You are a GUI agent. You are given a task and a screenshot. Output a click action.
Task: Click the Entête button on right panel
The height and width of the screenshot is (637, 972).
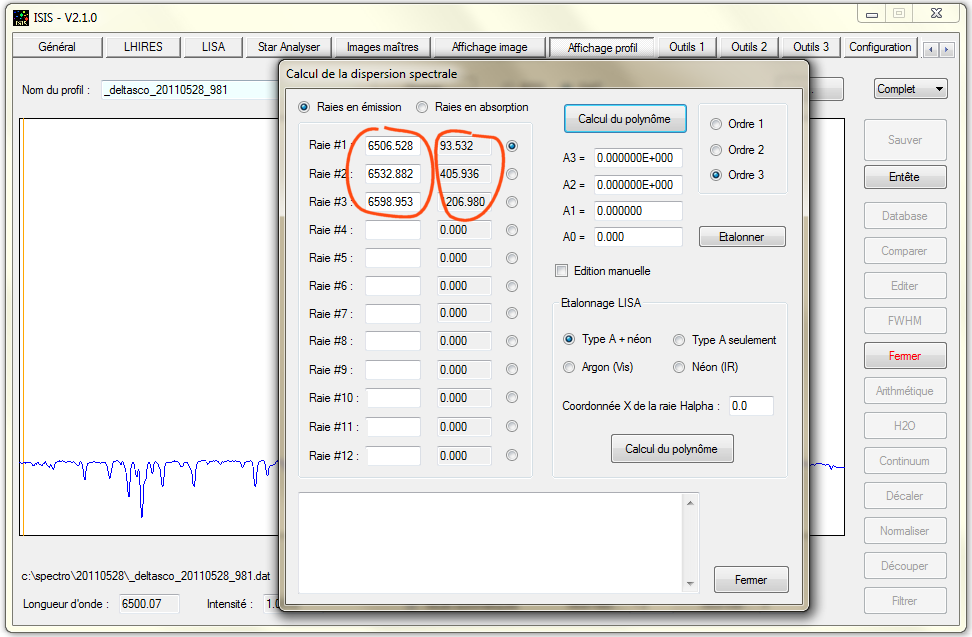(904, 177)
